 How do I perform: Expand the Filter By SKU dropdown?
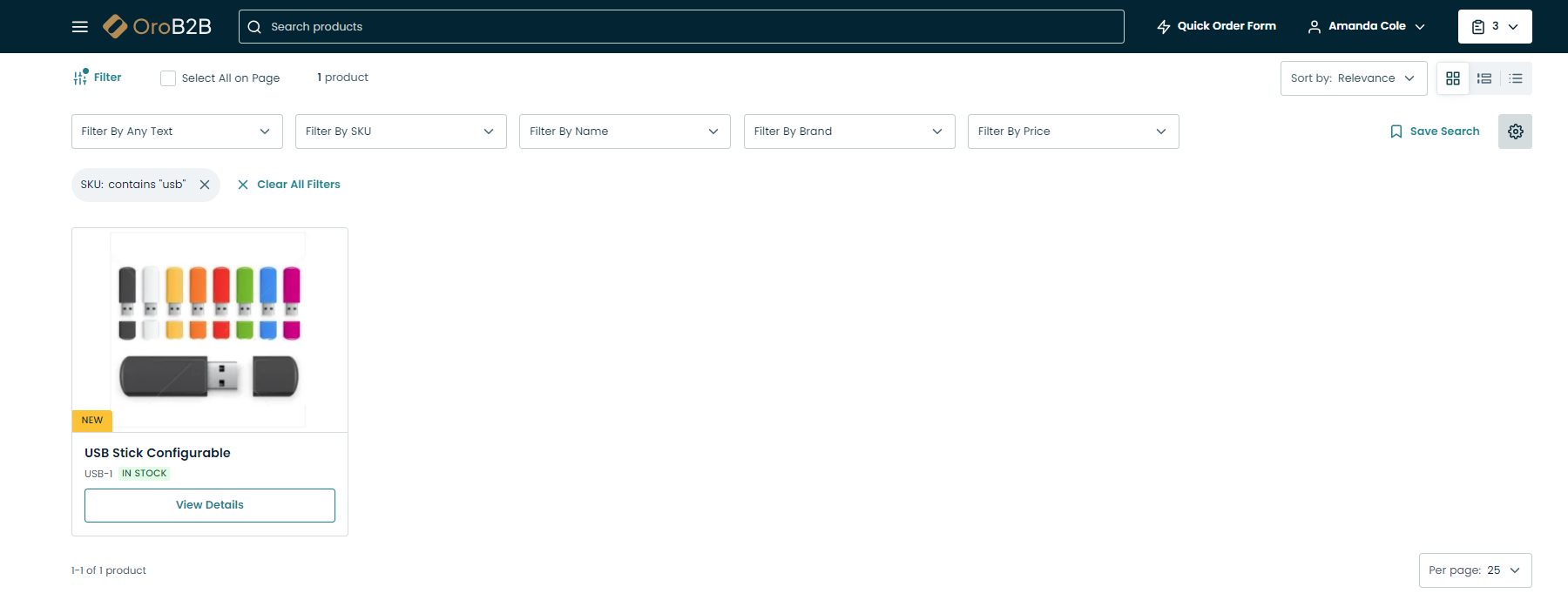(x=401, y=132)
